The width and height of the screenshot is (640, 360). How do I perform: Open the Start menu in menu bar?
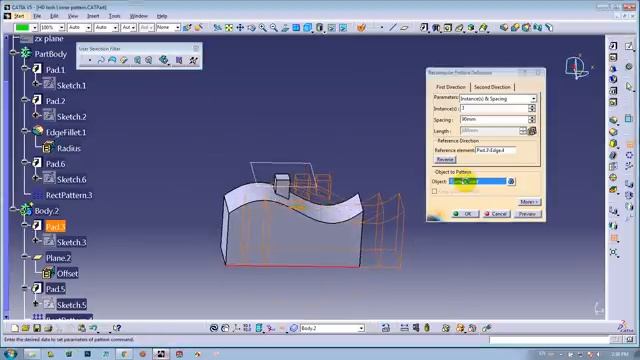coord(19,16)
